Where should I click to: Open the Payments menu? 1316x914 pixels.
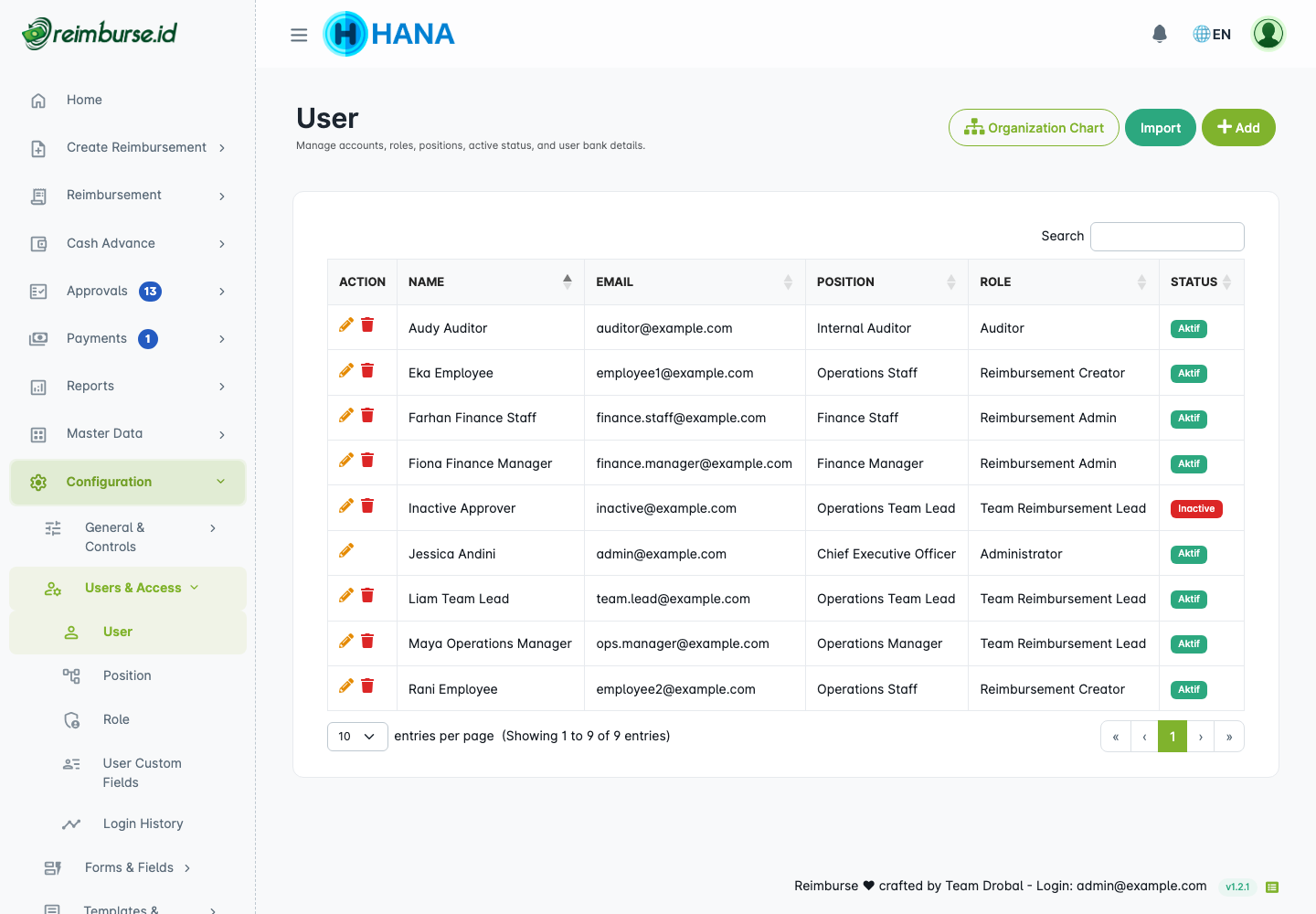point(128,339)
